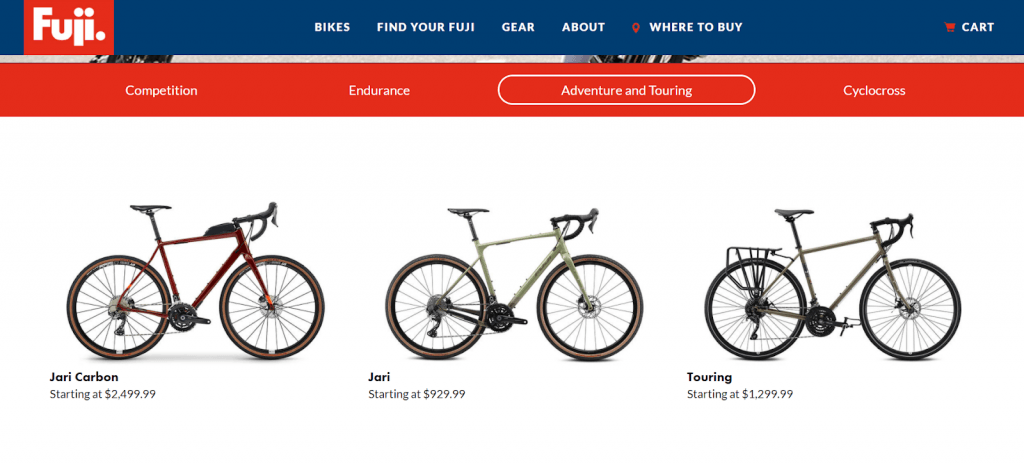Switch to the Cyclocross tab
This screenshot has width=1024, height=463.
[874, 90]
